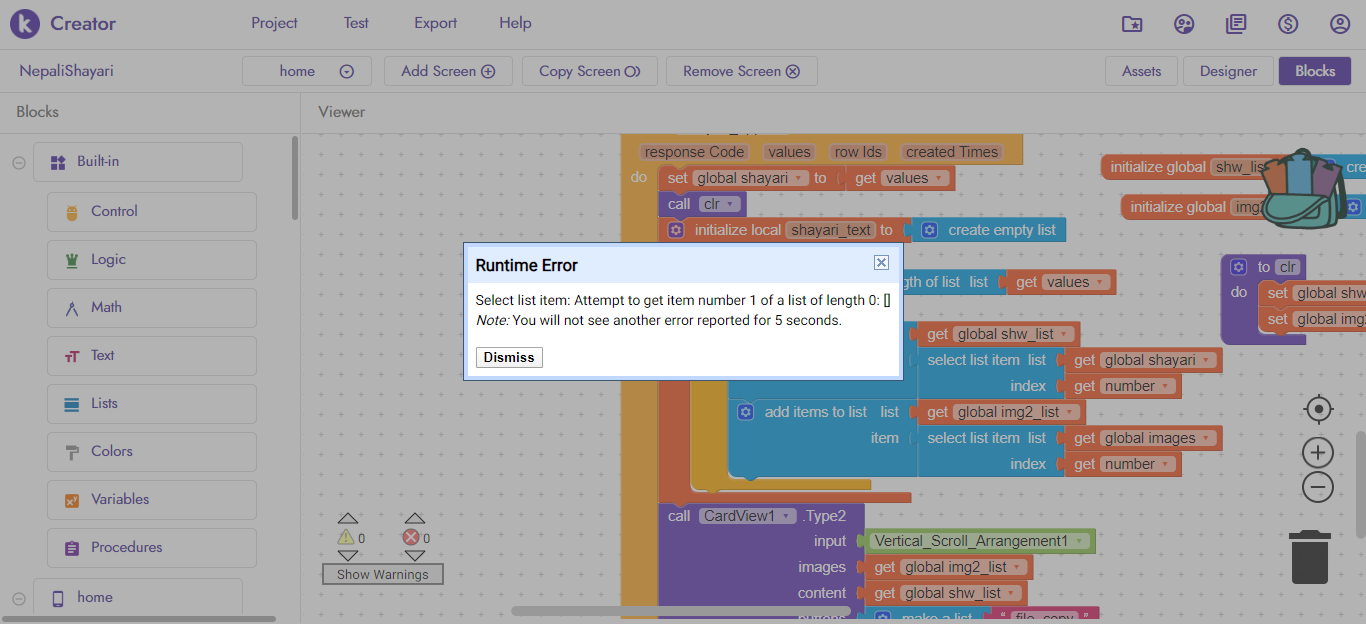The width and height of the screenshot is (1366, 624).
Task: Click the Add Screen button
Action: [448, 71]
